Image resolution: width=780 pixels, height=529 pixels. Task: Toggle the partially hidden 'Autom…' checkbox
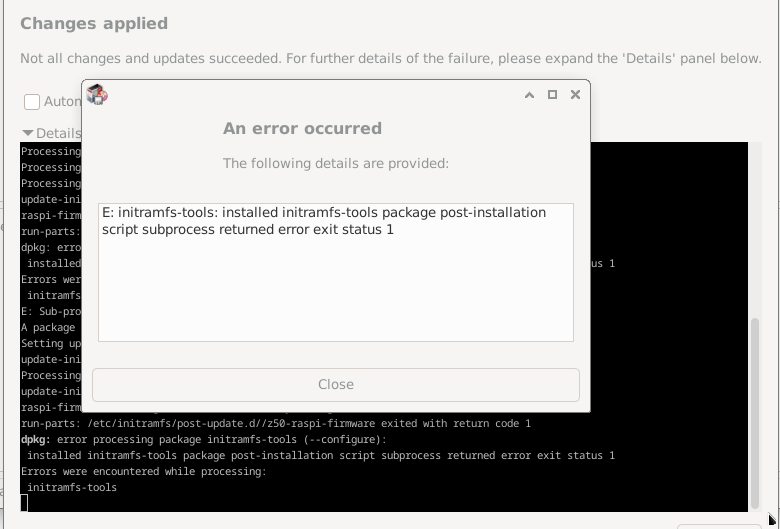point(32,101)
